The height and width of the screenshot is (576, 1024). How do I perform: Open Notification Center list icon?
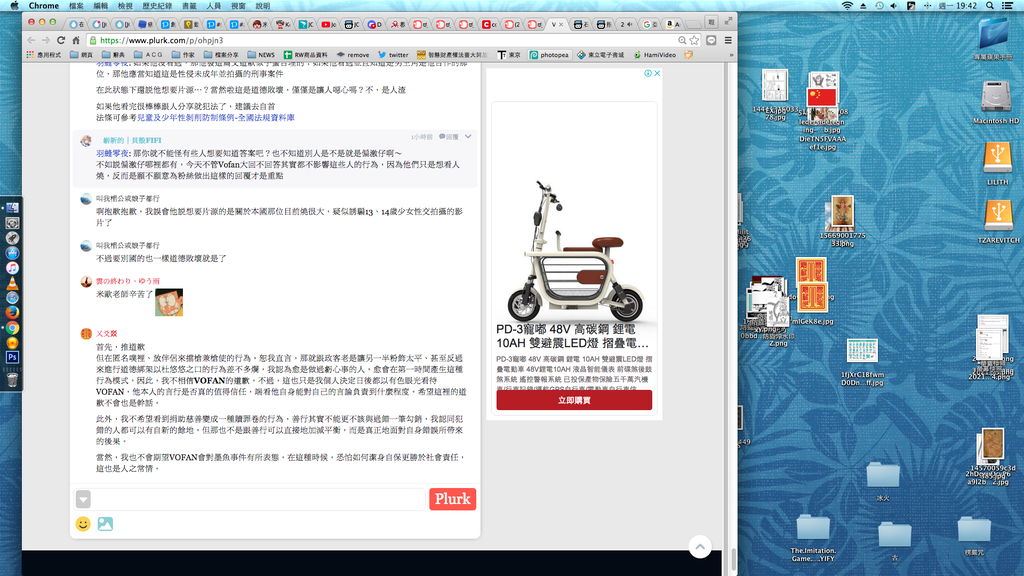coord(1008,6)
